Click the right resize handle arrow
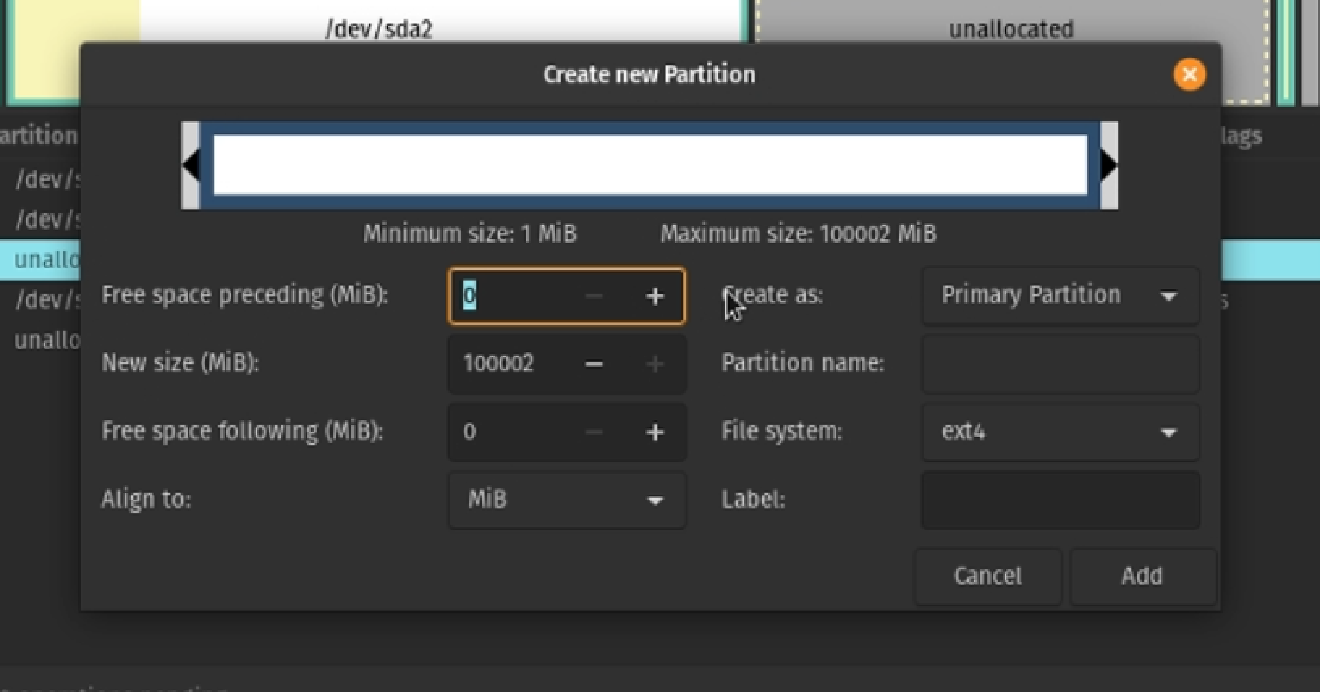Viewport: 1320px width, 692px height. (x=1108, y=166)
